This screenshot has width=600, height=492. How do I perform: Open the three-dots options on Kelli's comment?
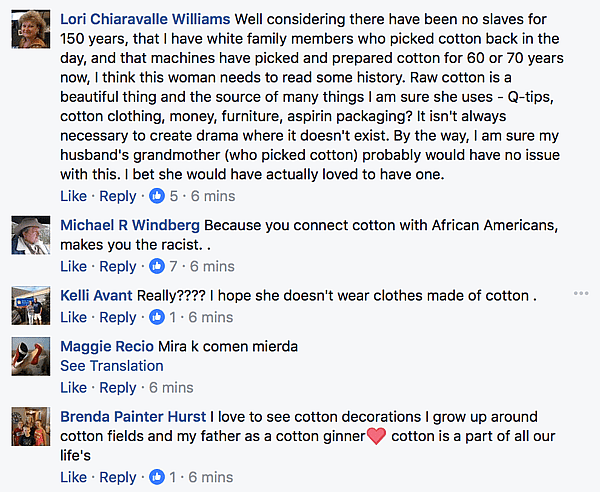tap(582, 293)
